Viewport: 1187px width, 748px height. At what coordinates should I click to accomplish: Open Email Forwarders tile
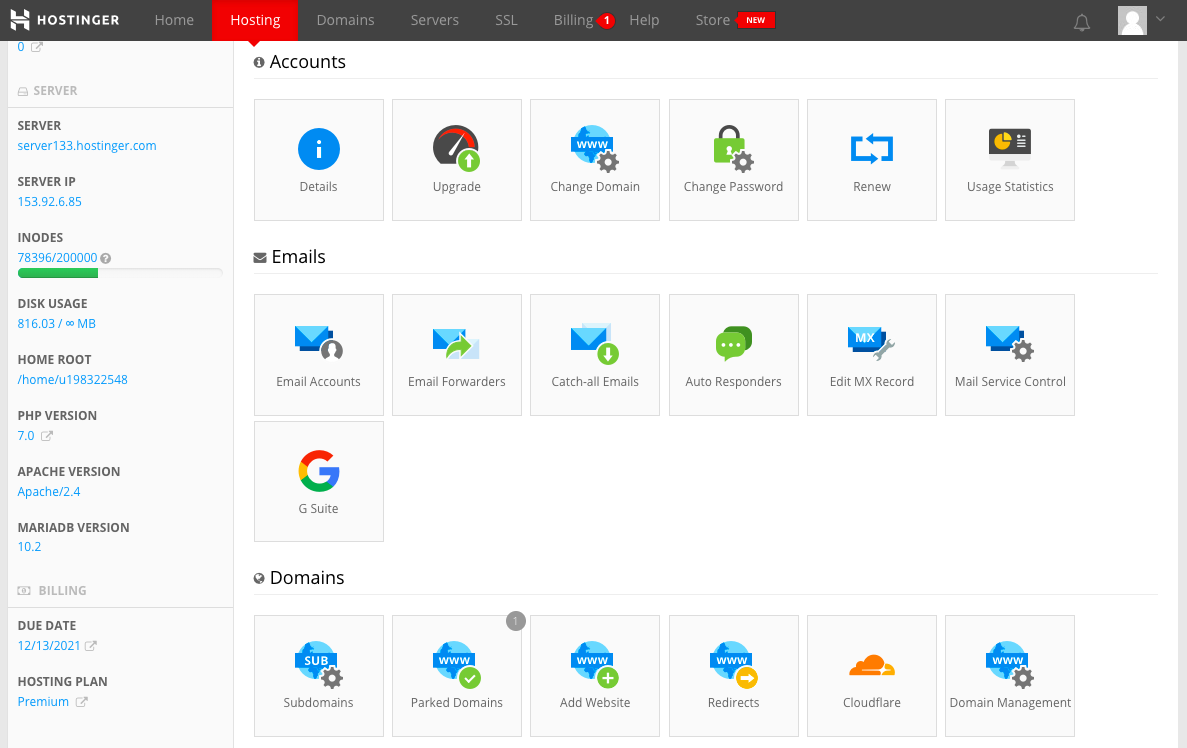[x=456, y=355]
